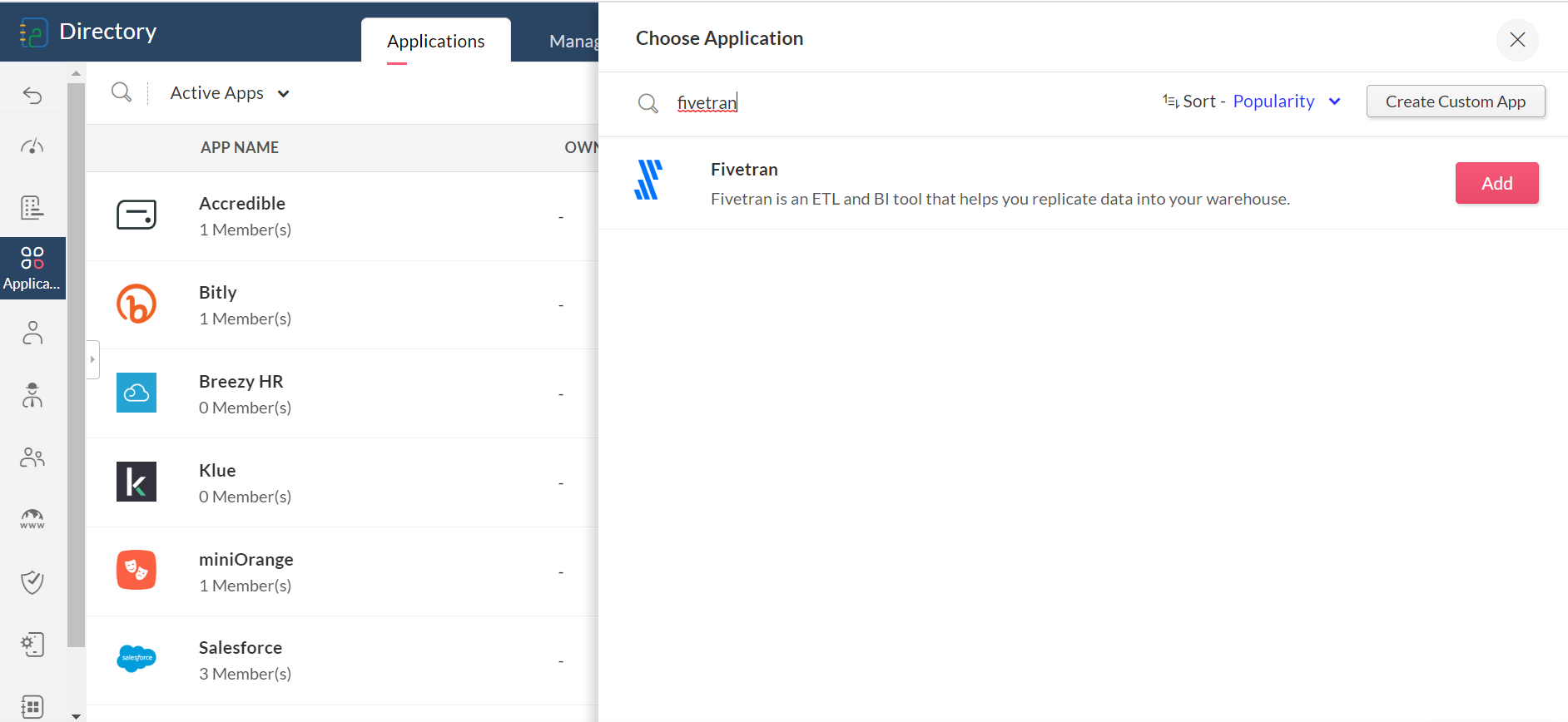Click "0 Member(s)" under Klue
Image resolution: width=1568 pixels, height=722 pixels.
245,497
